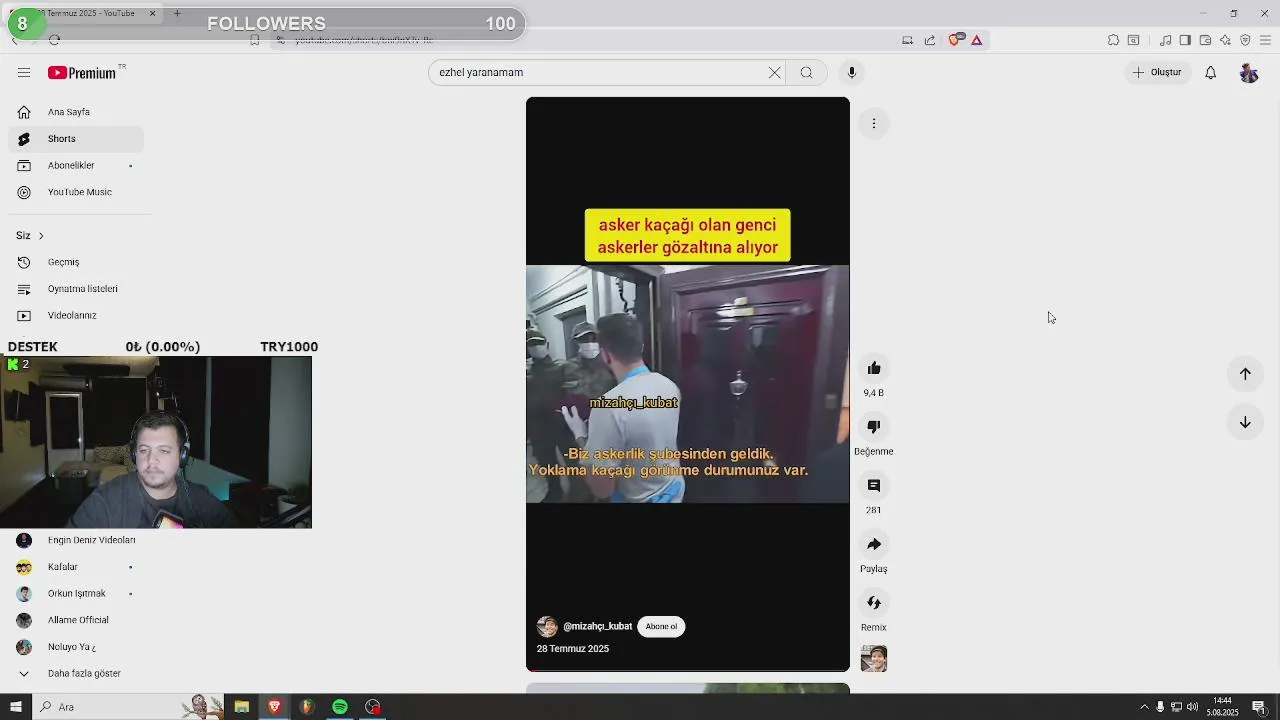Open the Kafalar subscription channel

tap(75, 567)
